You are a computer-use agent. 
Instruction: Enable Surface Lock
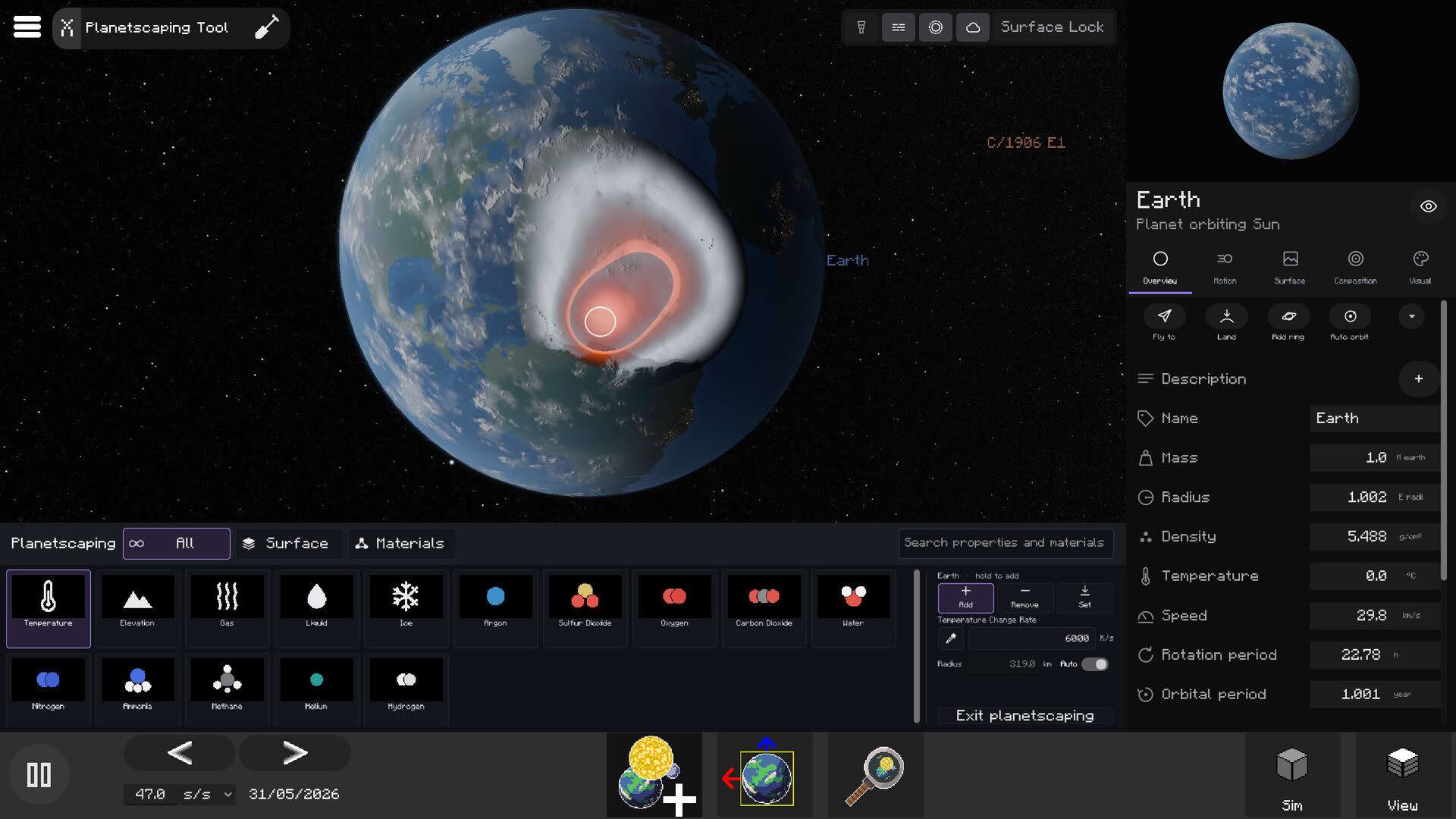point(1052,27)
